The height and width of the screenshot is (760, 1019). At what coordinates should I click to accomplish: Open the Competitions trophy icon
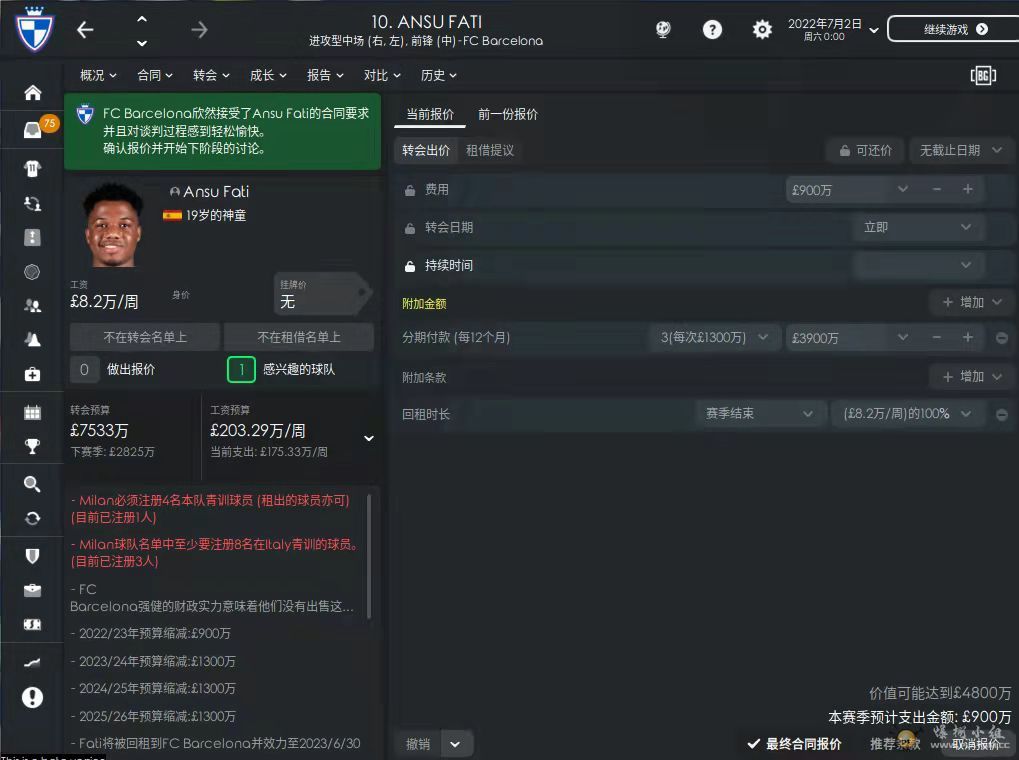[32, 446]
